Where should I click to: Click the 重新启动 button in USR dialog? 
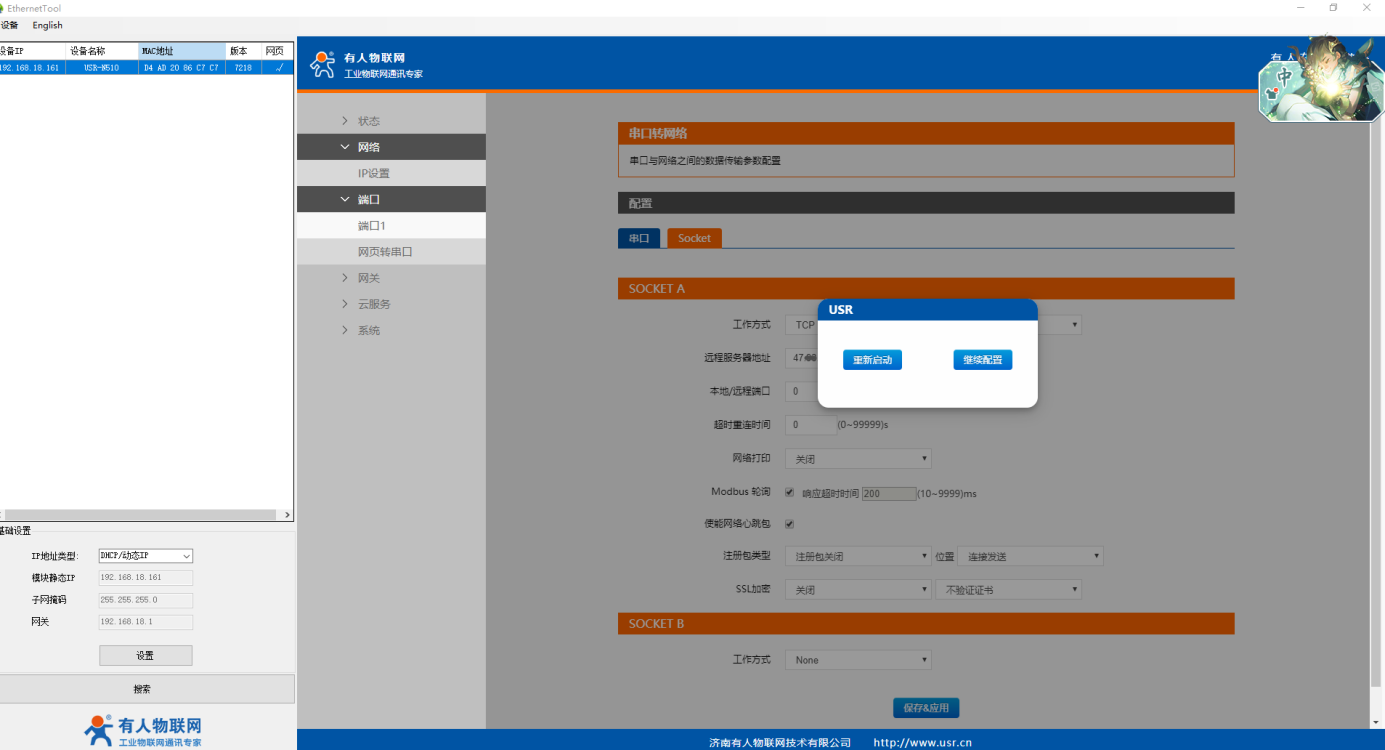pyautogui.click(x=872, y=360)
